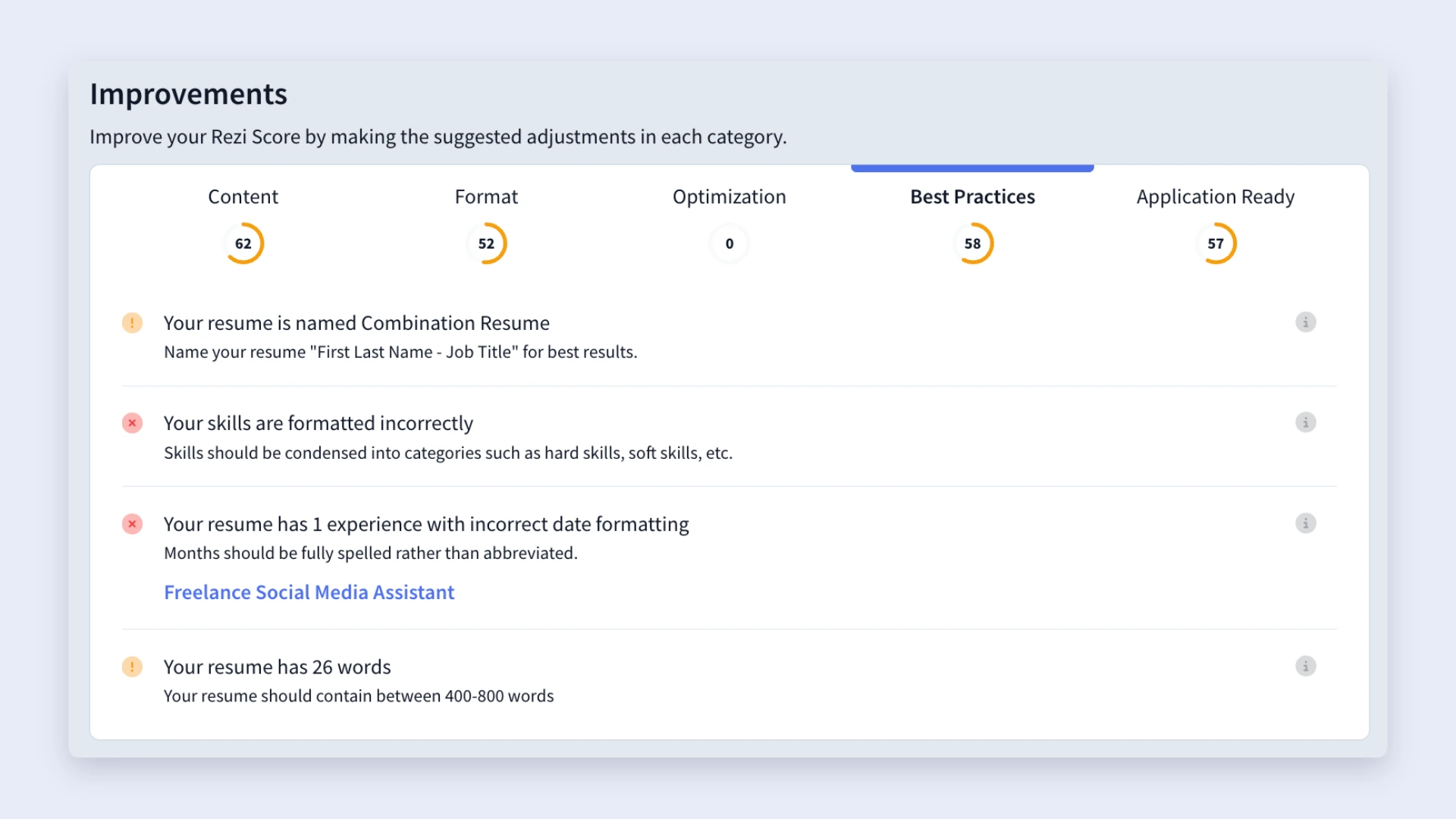Open info icon for resume name warning
The width and height of the screenshot is (1456, 819).
(1305, 322)
